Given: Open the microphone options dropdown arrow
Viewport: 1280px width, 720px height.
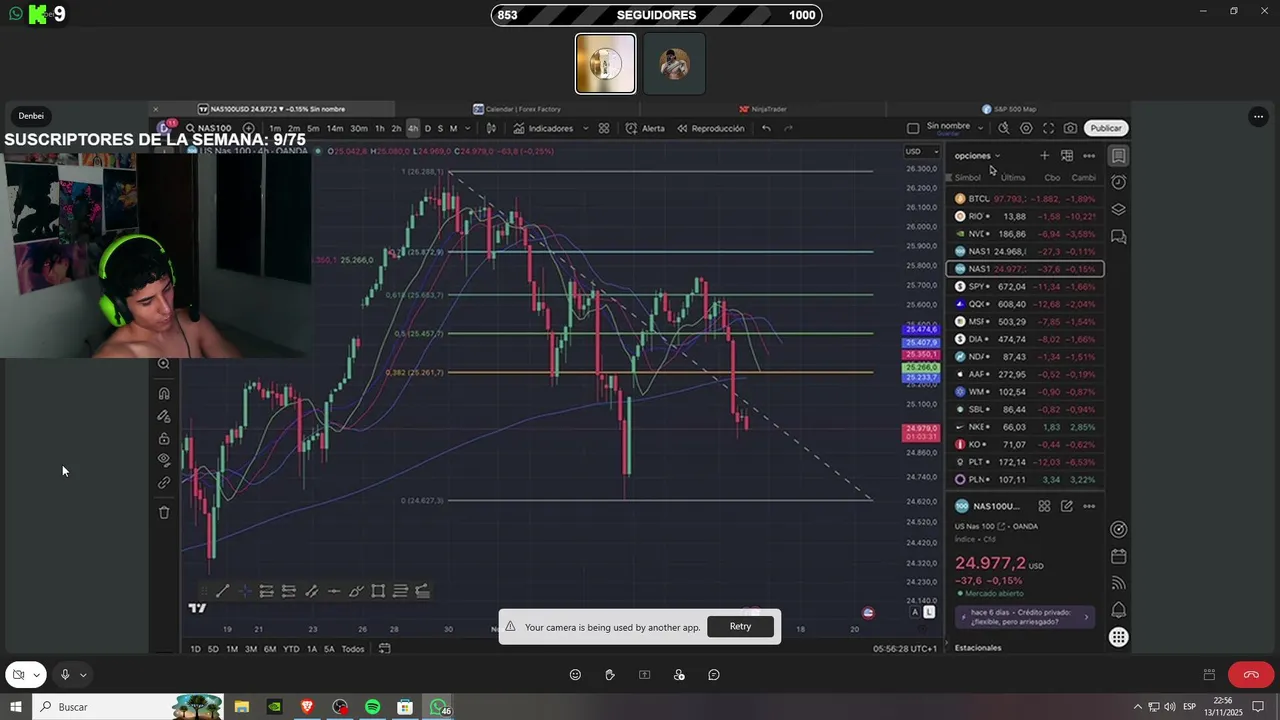Looking at the screenshot, I should [x=83, y=675].
